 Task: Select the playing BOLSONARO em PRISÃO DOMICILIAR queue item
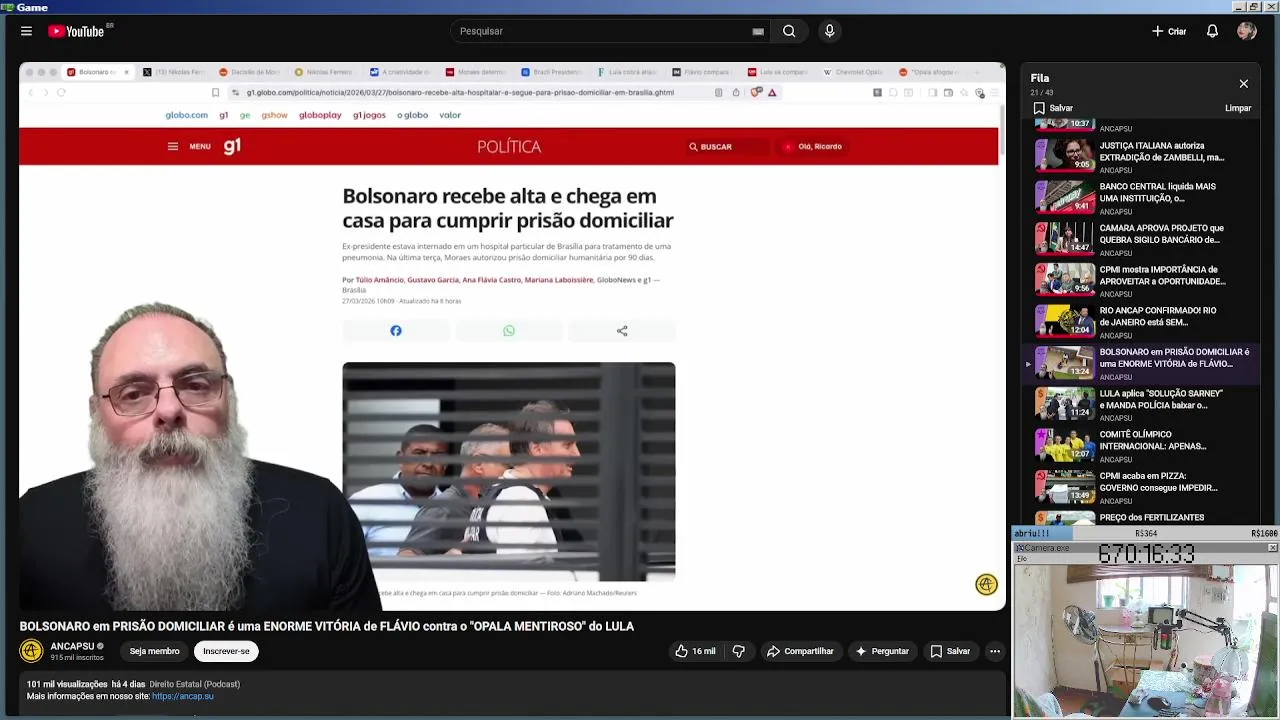pyautogui.click(x=1140, y=363)
